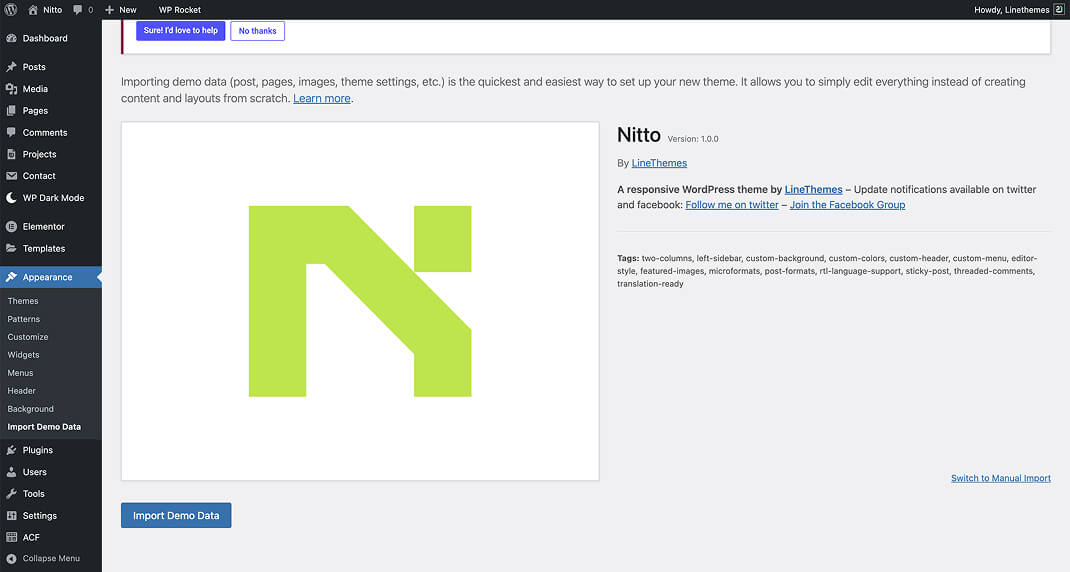Click the WordPress logo icon
1070x572 pixels.
pyautogui.click(x=11, y=9)
